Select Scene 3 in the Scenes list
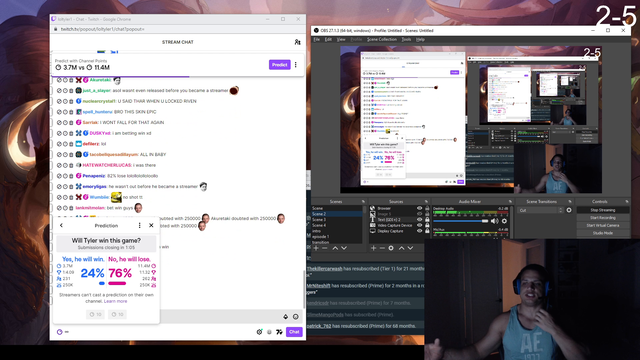Image resolution: width=640 pixels, height=360 pixels. 319,220
